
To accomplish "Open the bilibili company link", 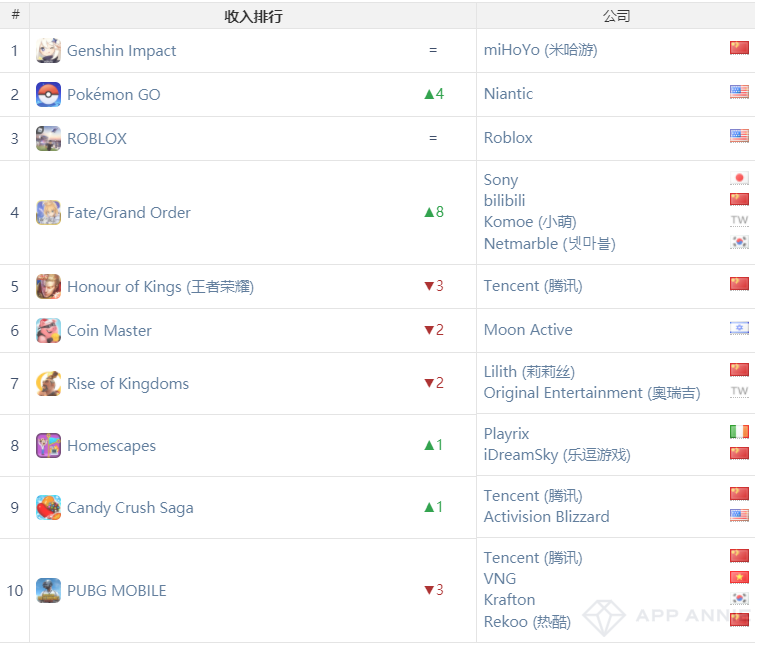I will 504,201.
